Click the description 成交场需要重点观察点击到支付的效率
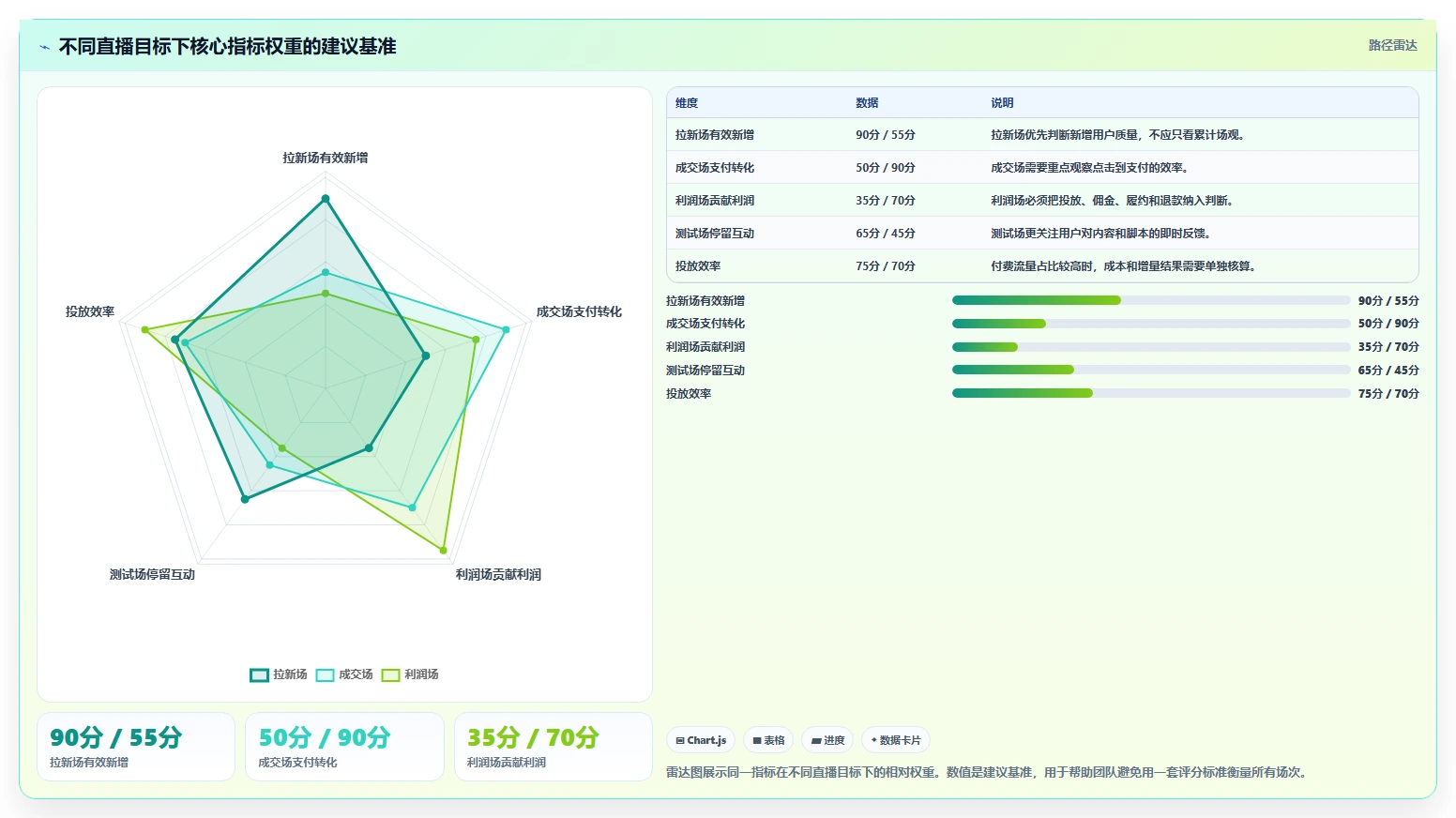 (1090, 168)
